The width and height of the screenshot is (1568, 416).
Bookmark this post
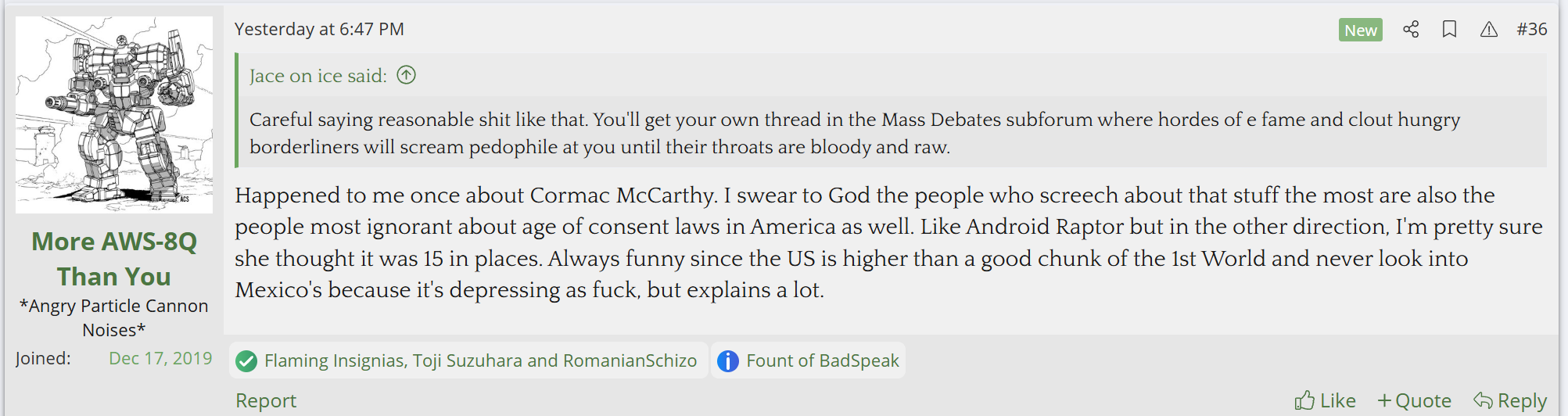point(1449,30)
